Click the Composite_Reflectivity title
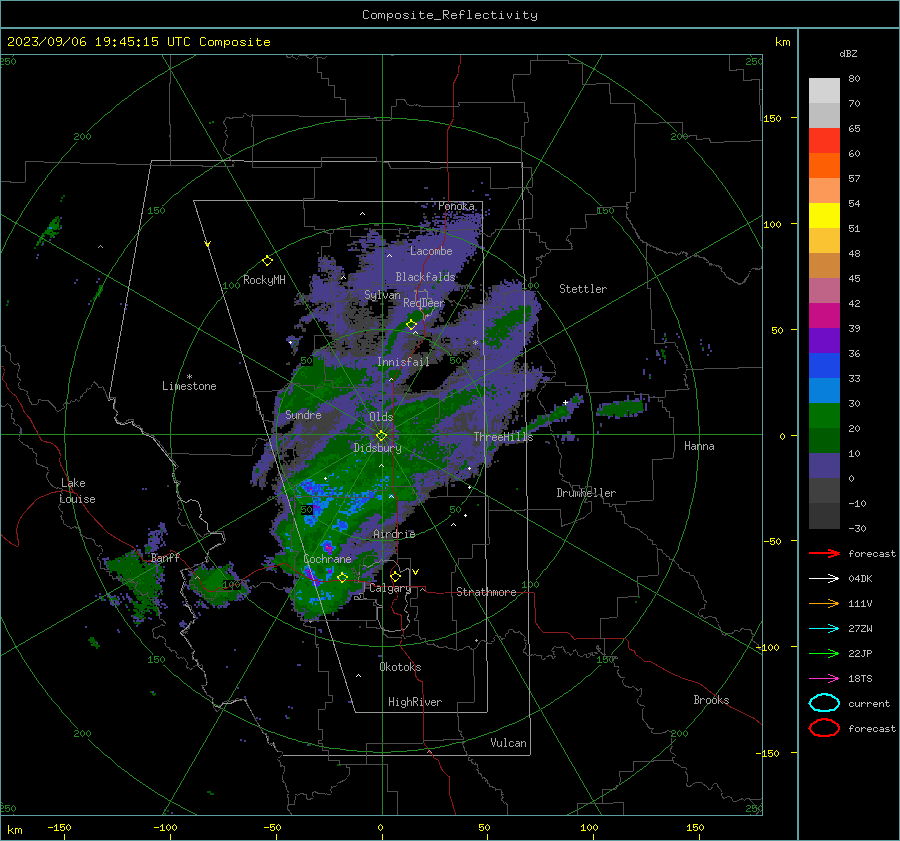 [450, 15]
